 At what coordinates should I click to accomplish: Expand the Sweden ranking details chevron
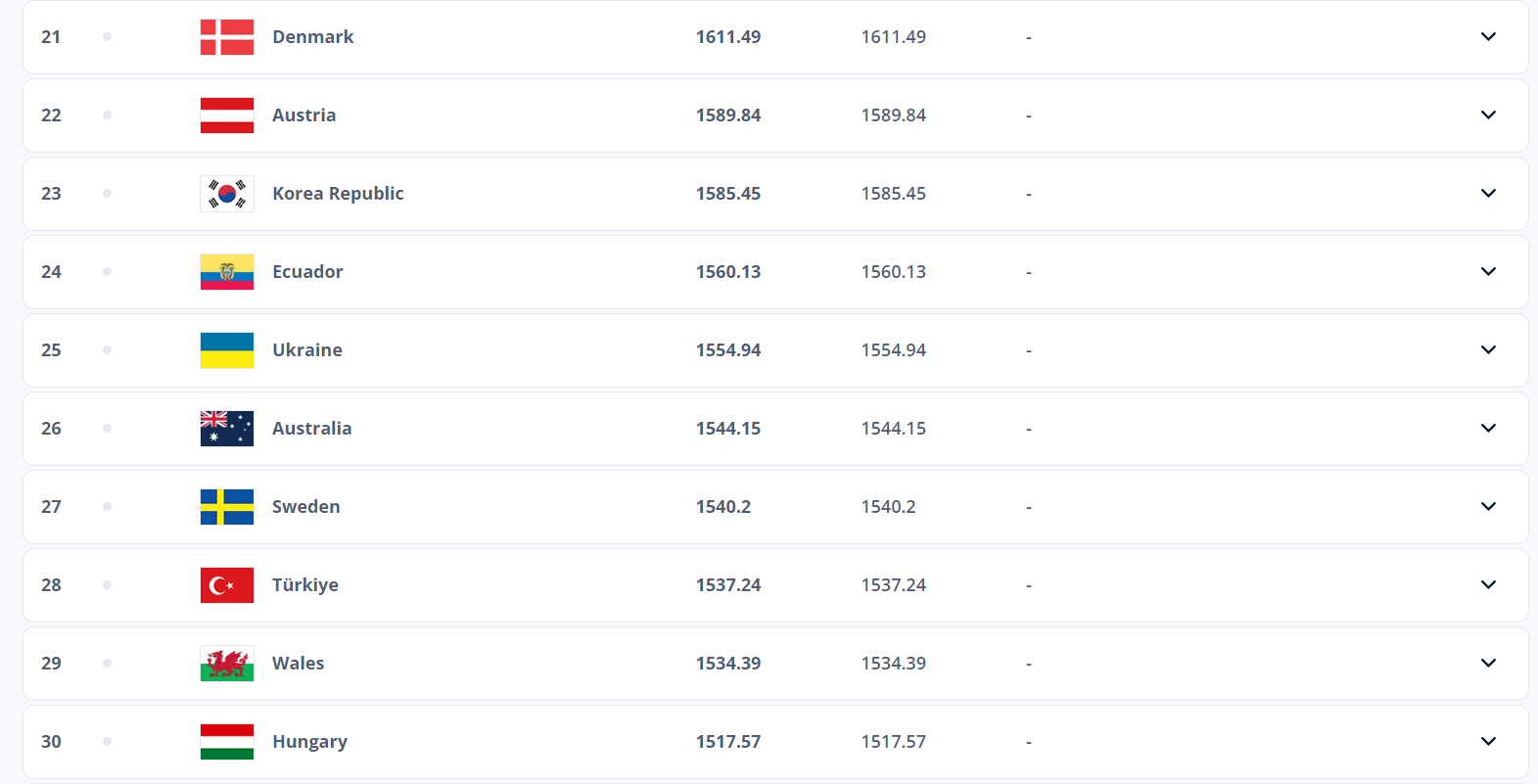pyautogui.click(x=1488, y=507)
